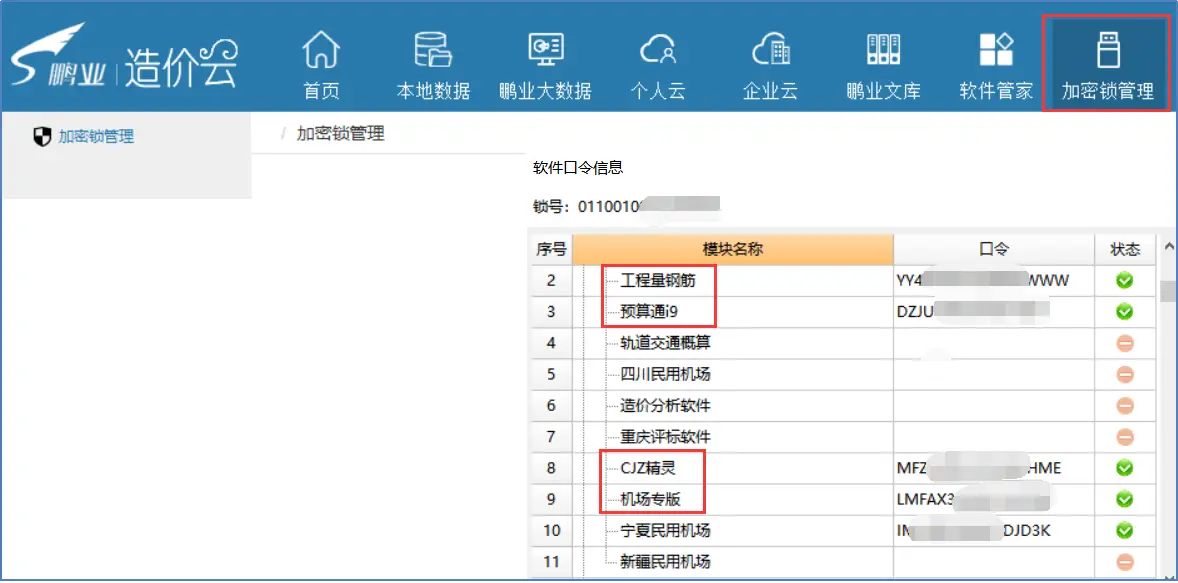Click row number 8 cell
Image resolution: width=1178 pixels, height=583 pixels.
[551, 468]
